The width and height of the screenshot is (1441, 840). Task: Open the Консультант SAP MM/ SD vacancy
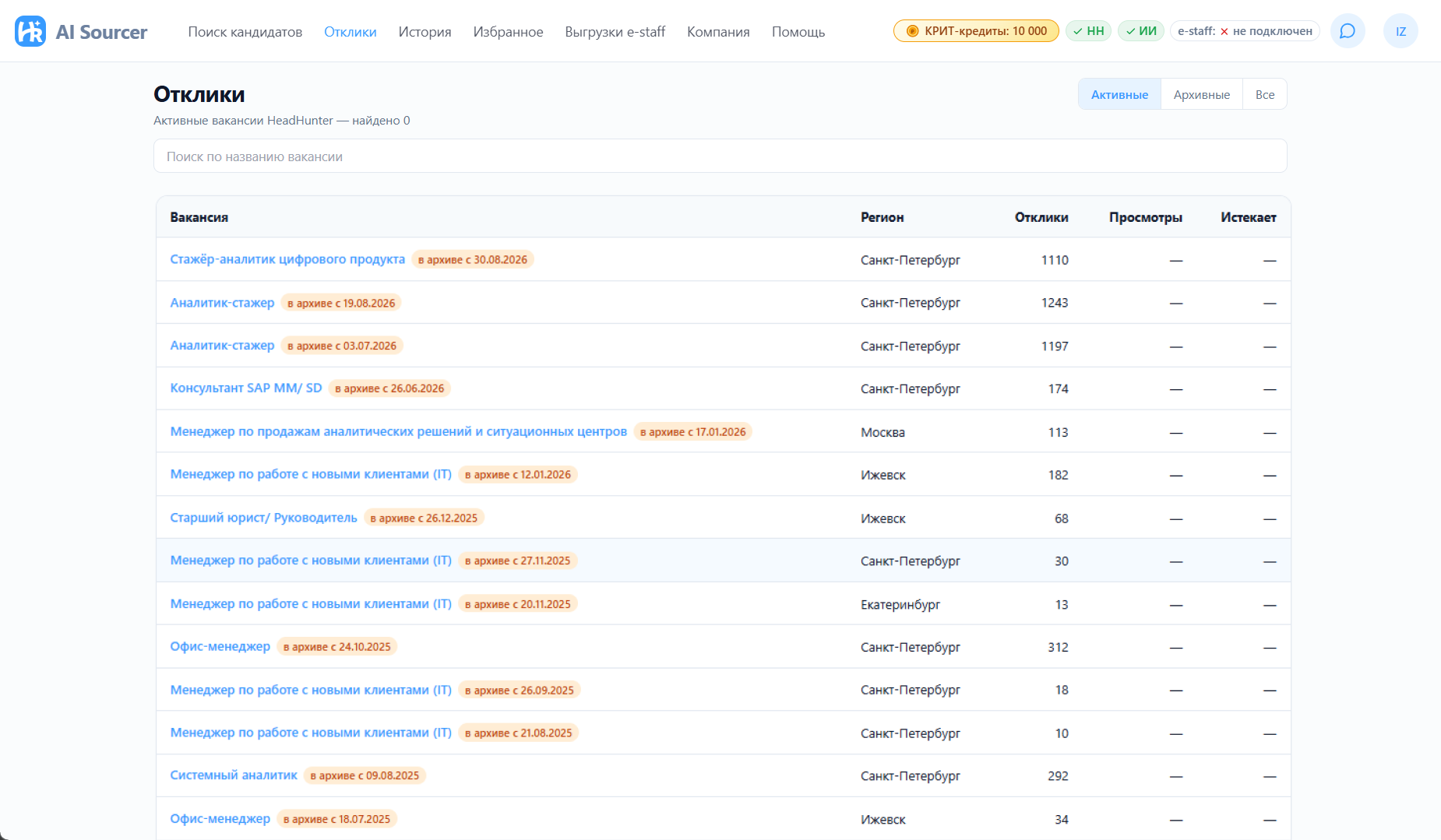(246, 388)
